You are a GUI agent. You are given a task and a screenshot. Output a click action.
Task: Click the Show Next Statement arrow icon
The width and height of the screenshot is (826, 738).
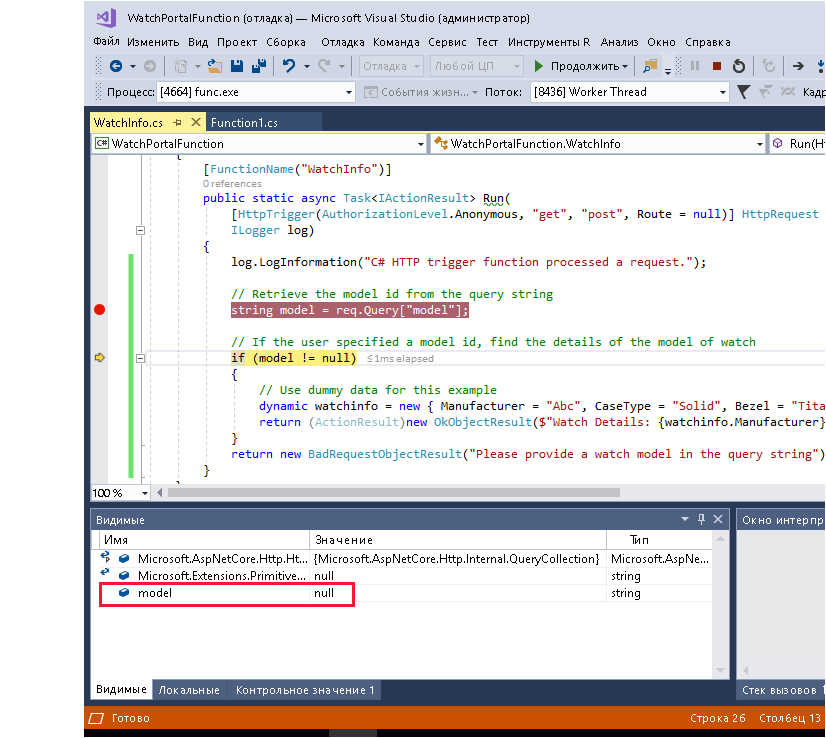pos(798,66)
